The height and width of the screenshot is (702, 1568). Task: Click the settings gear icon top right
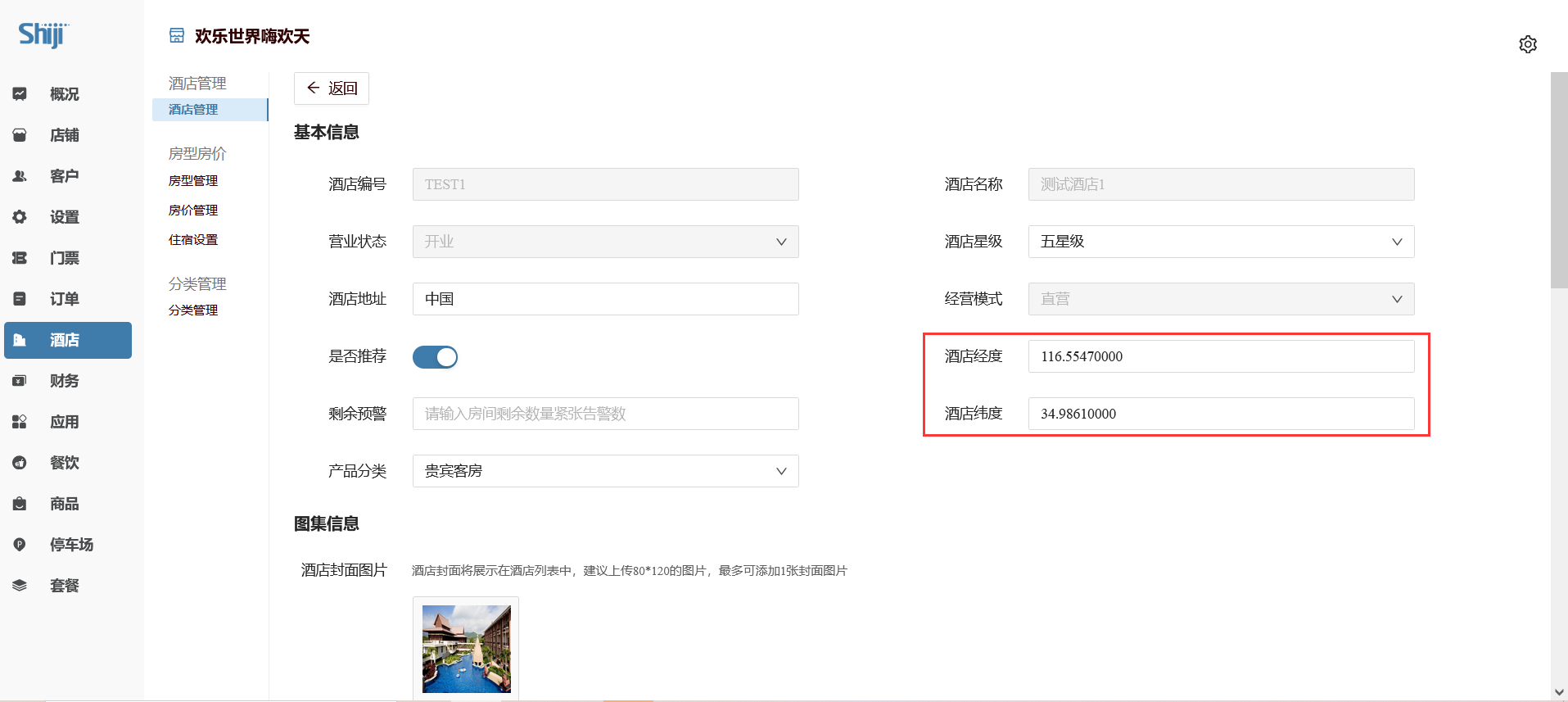(x=1527, y=44)
